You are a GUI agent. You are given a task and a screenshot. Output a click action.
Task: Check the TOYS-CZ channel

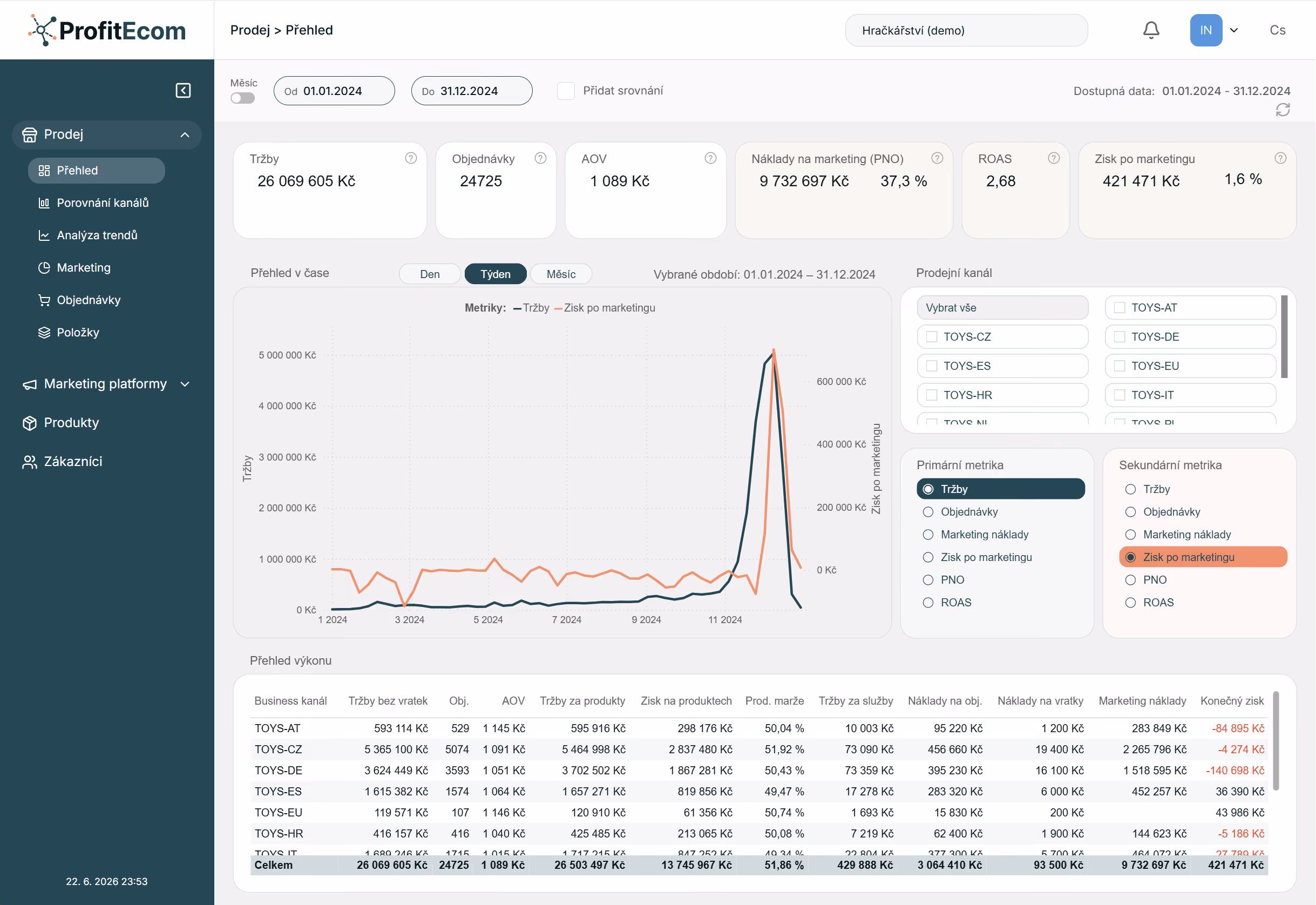click(931, 337)
